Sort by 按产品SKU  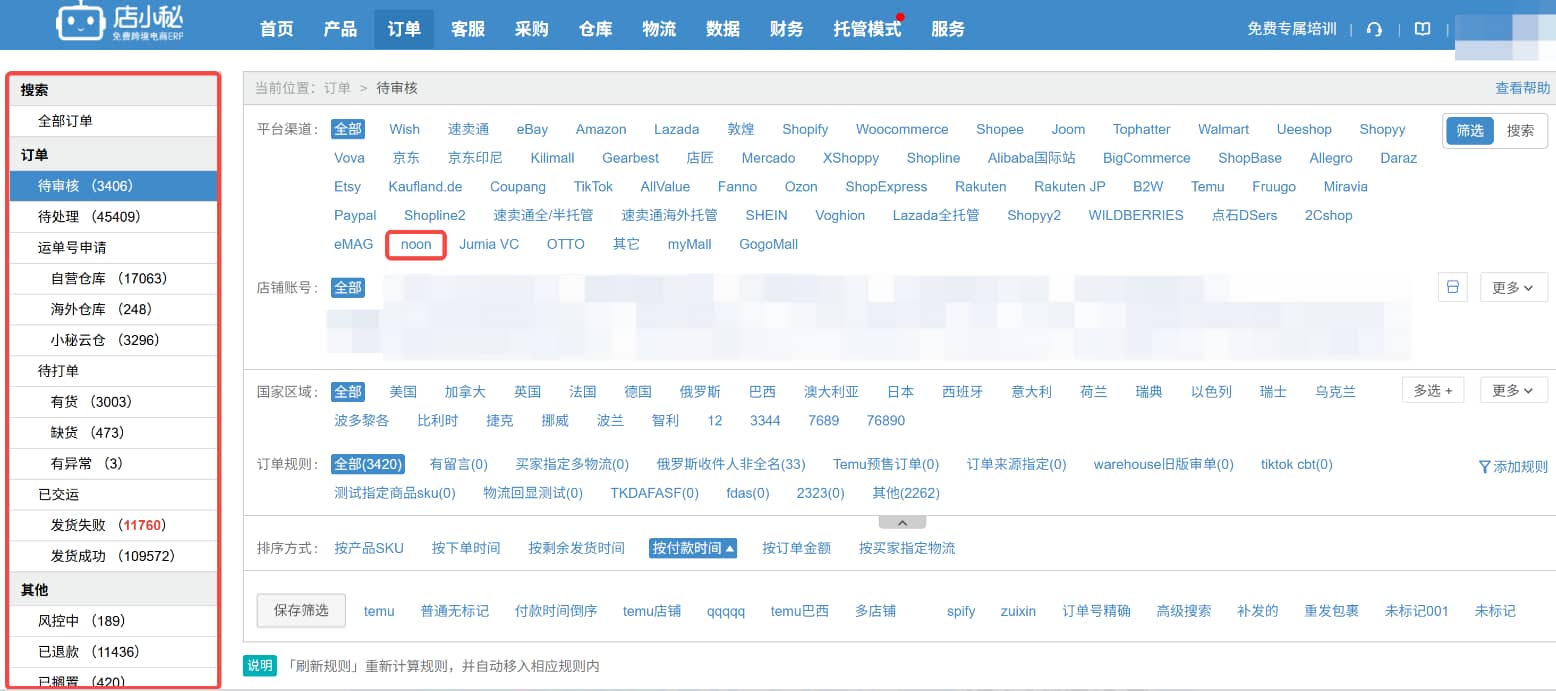[369, 548]
